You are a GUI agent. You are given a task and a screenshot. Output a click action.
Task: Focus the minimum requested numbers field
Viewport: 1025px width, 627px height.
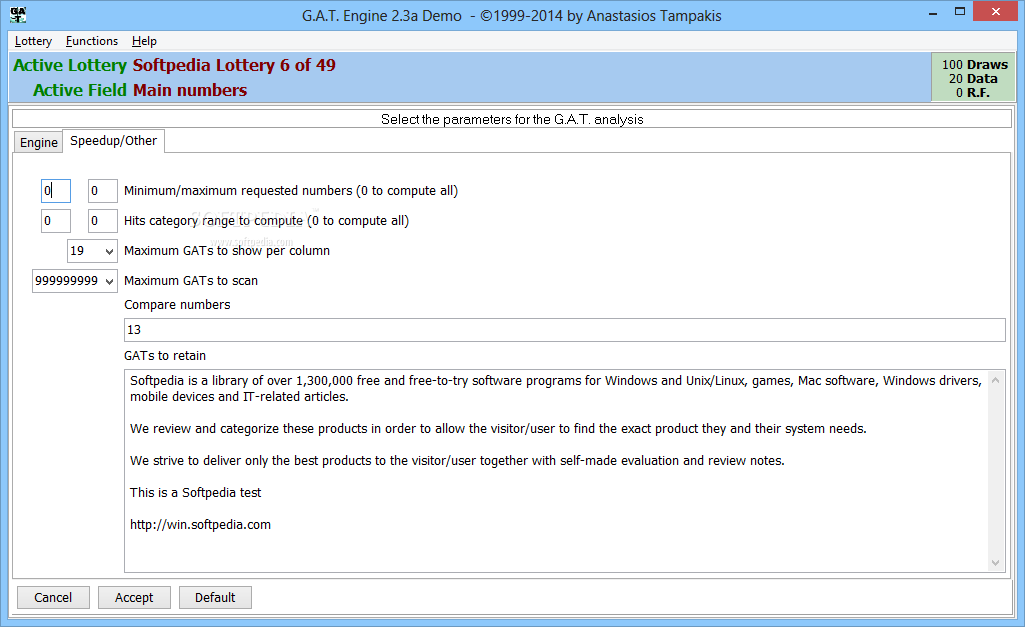[56, 191]
